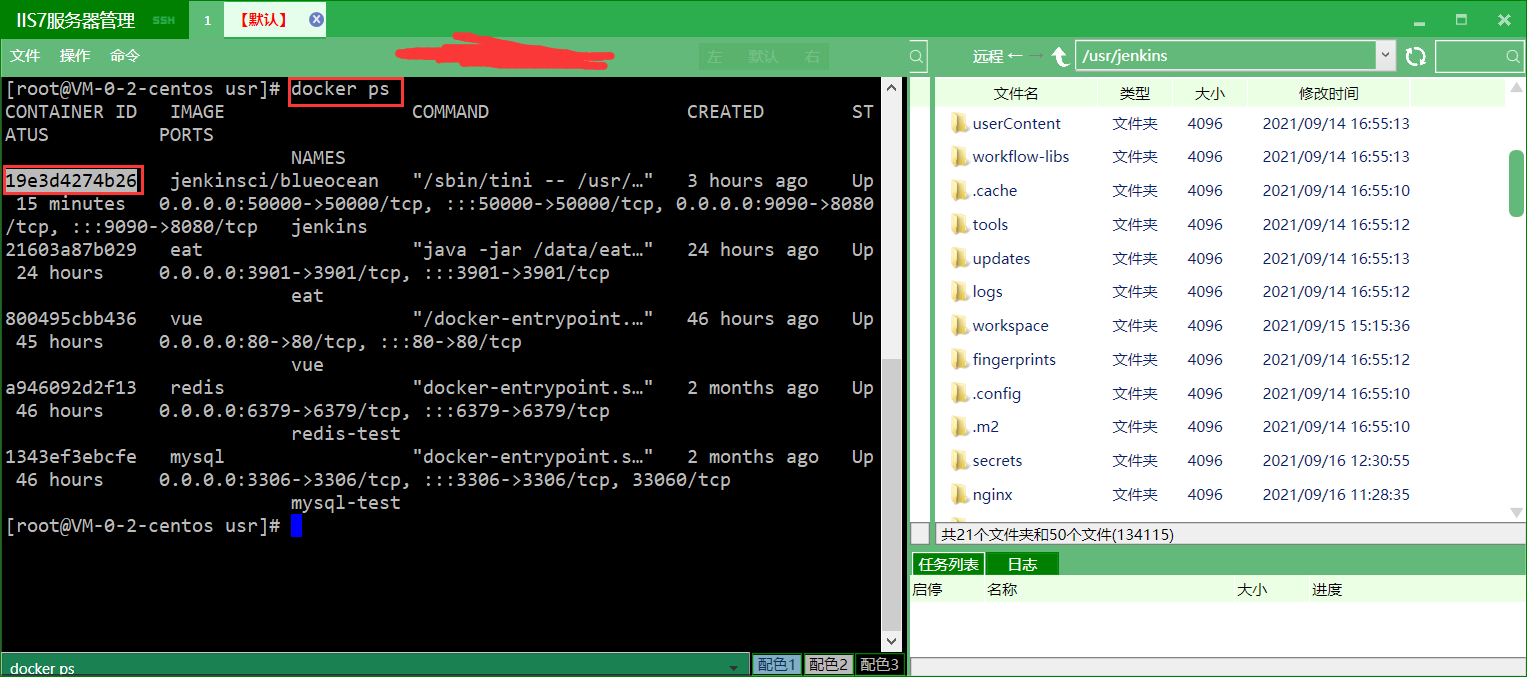Image resolution: width=1527 pixels, height=677 pixels.
Task: Click the SSH label in title bar
Action: pos(163,20)
